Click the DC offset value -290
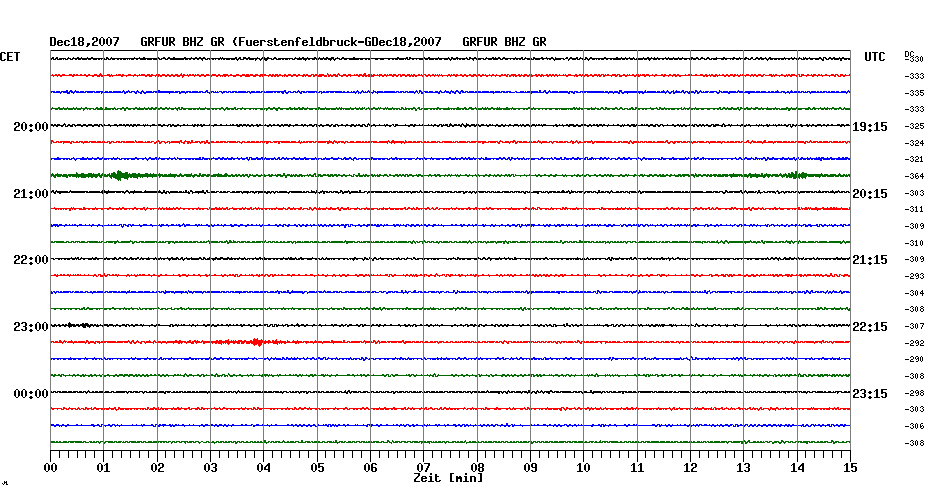 pyautogui.click(x=914, y=359)
